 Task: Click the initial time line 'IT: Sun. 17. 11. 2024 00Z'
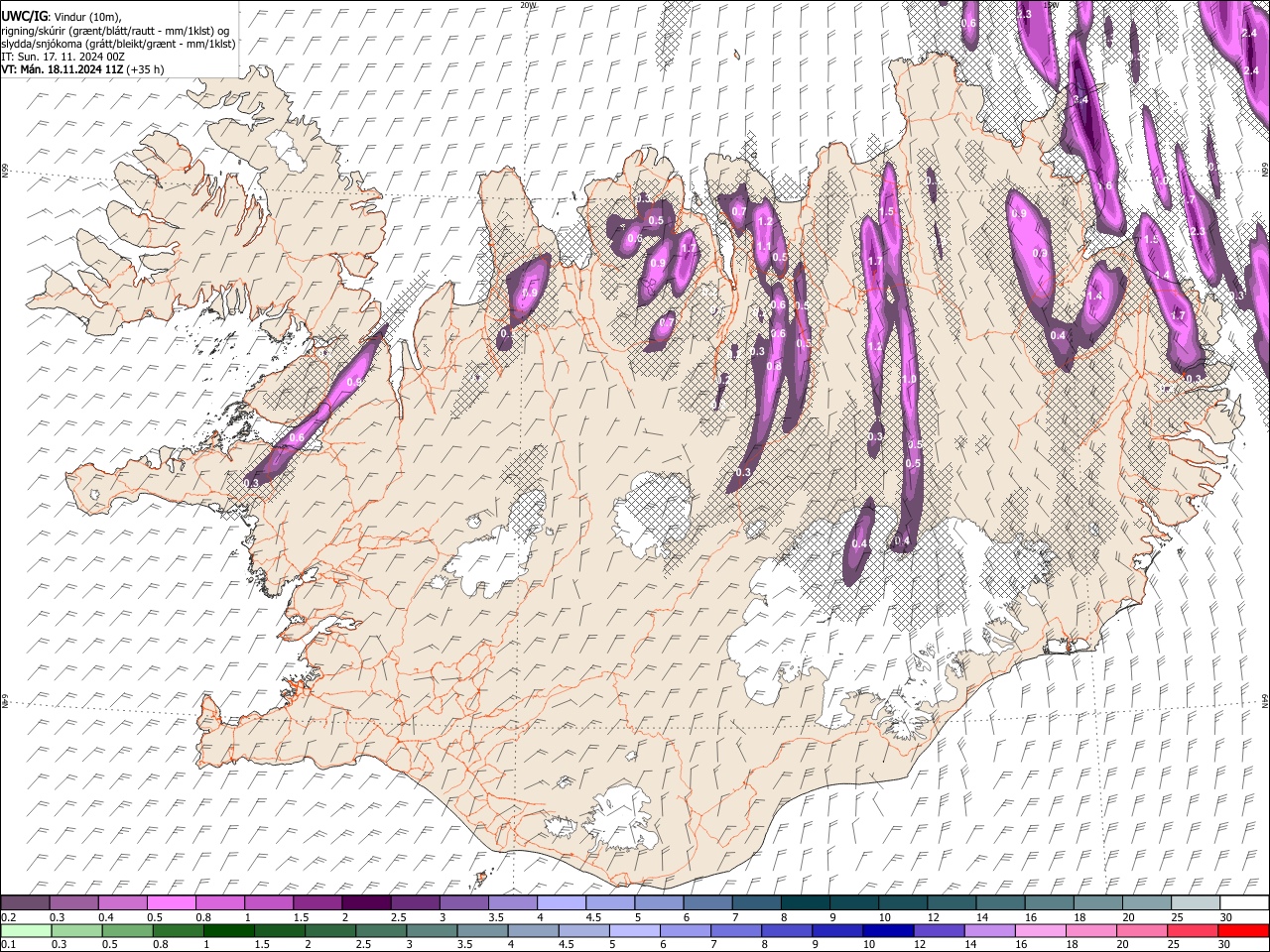point(63,57)
